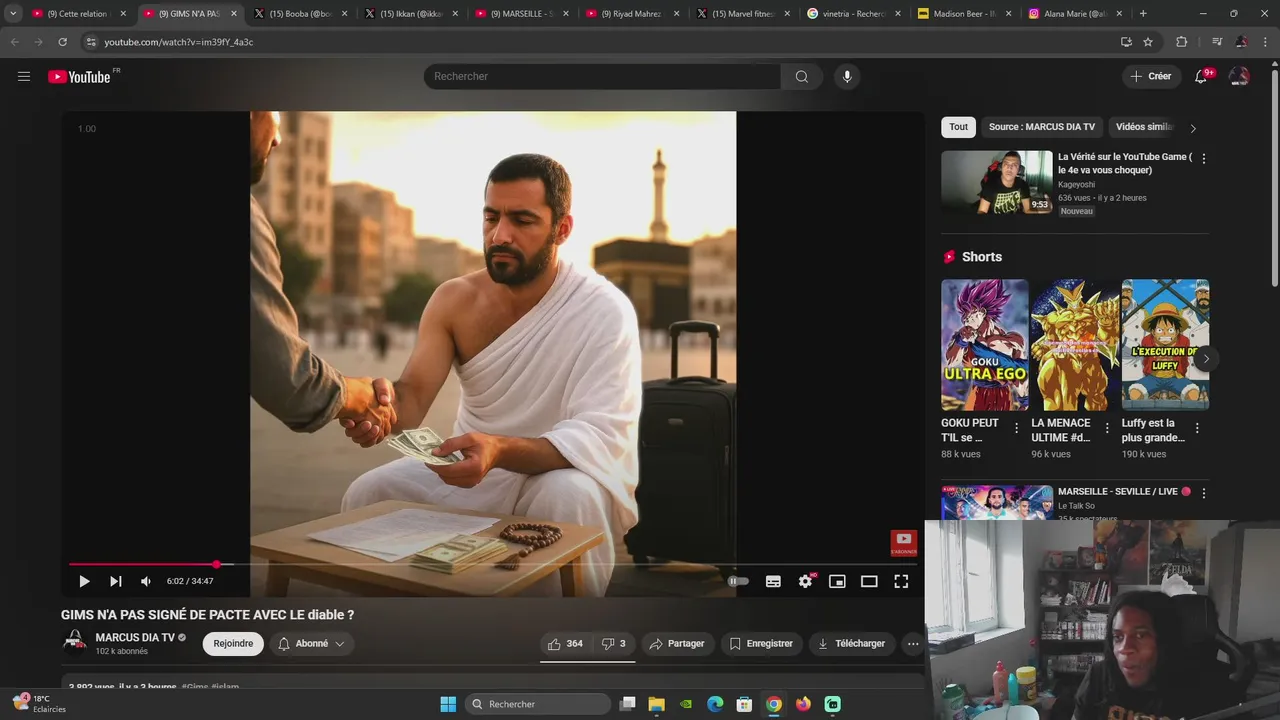Enable miniplayer mode
Screen dimensions: 1280x720
point(837,581)
